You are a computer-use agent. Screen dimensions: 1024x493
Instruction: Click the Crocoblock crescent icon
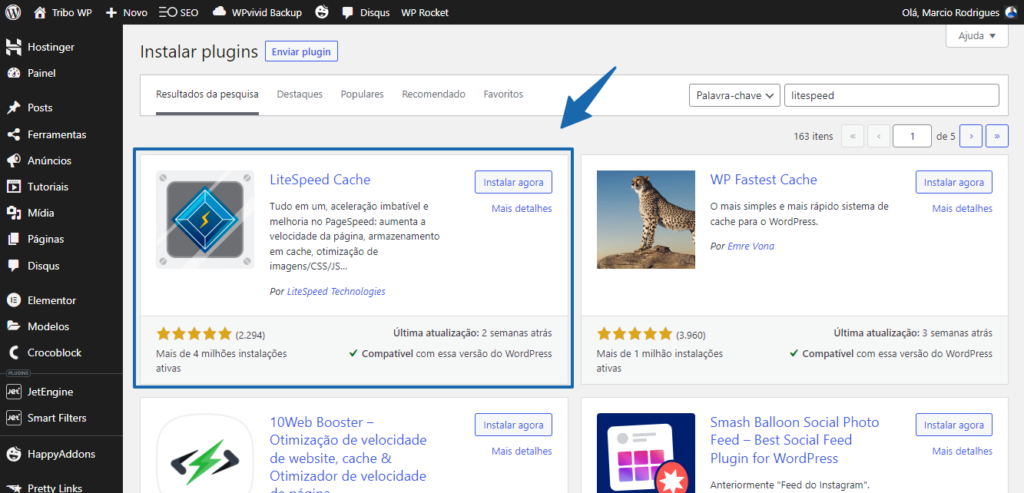tap(14, 353)
